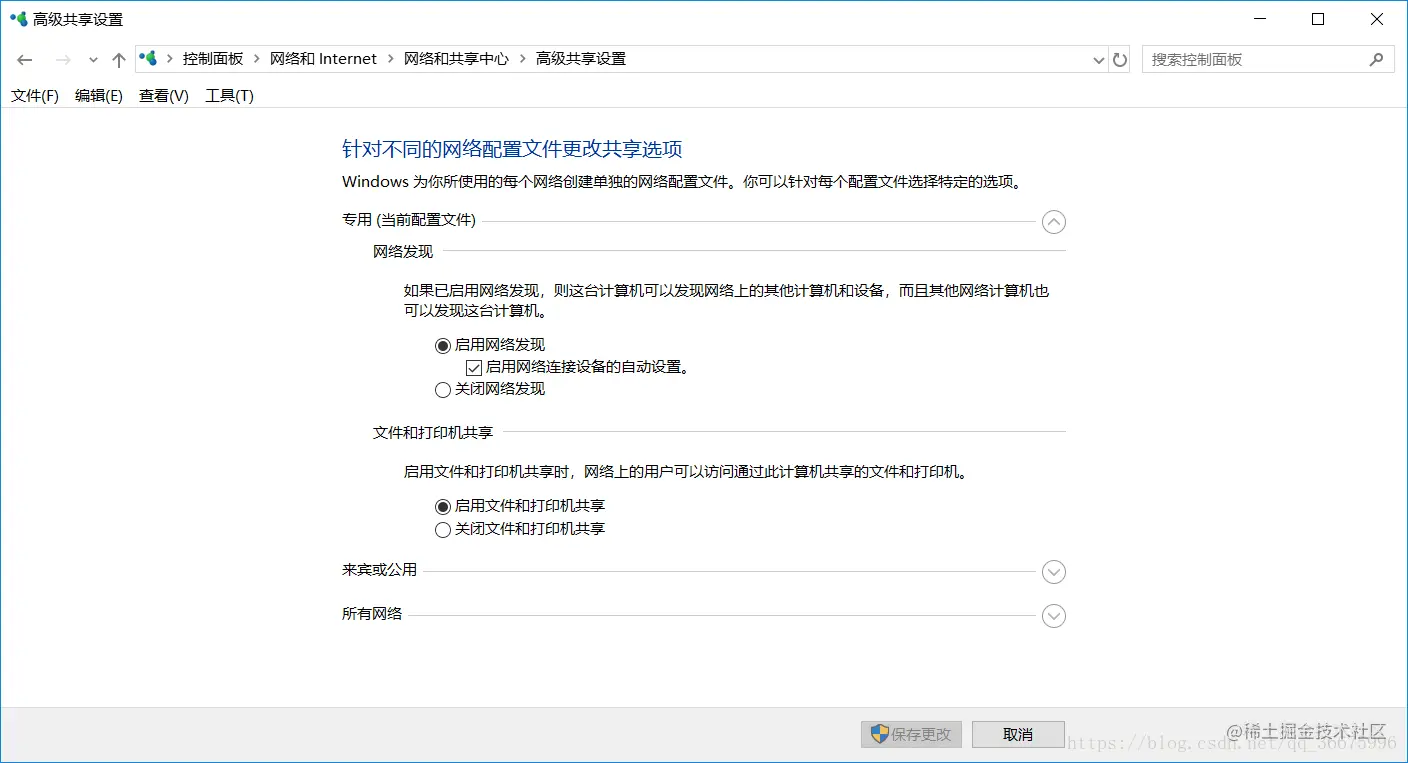Expand the 所有网络 section
This screenshot has height=763, width=1408.
[x=1053, y=615]
